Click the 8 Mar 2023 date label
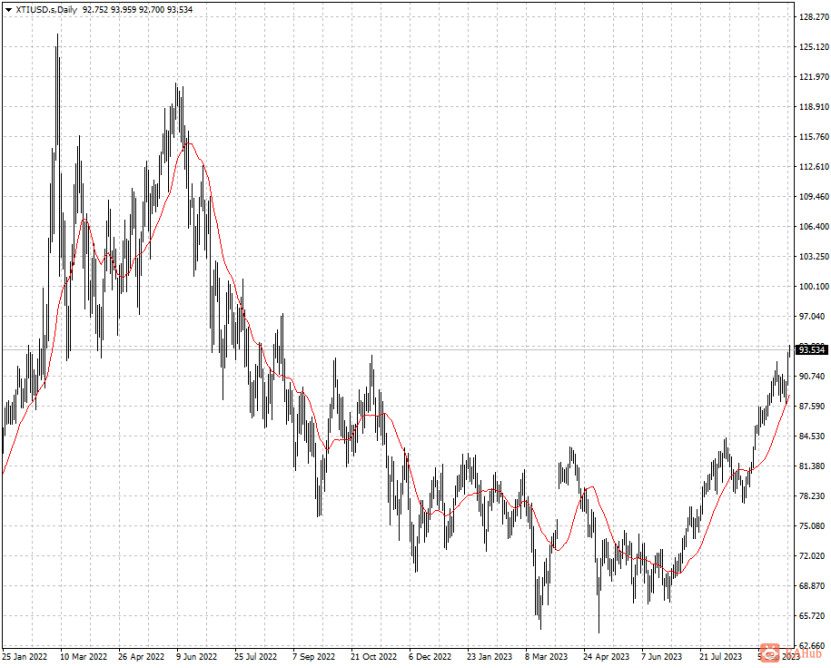 (546, 657)
